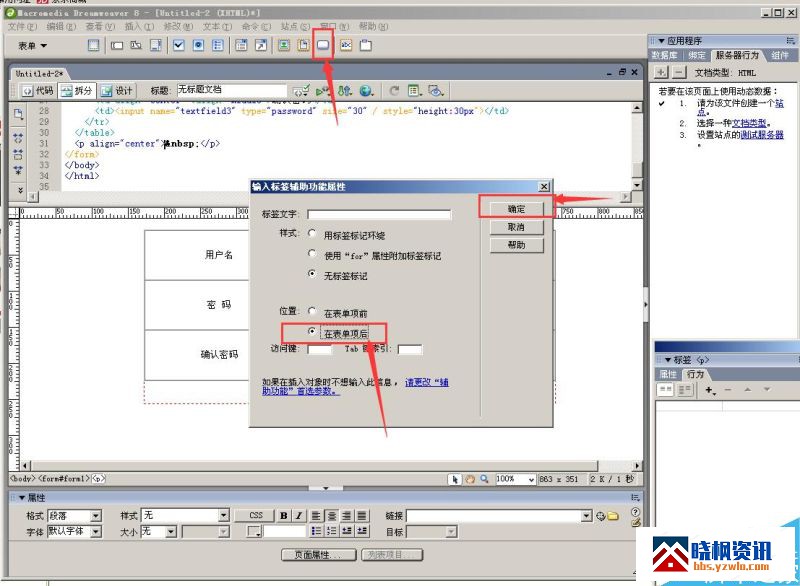
Task: Click the OK button in accessibility dialog
Action: tap(516, 209)
